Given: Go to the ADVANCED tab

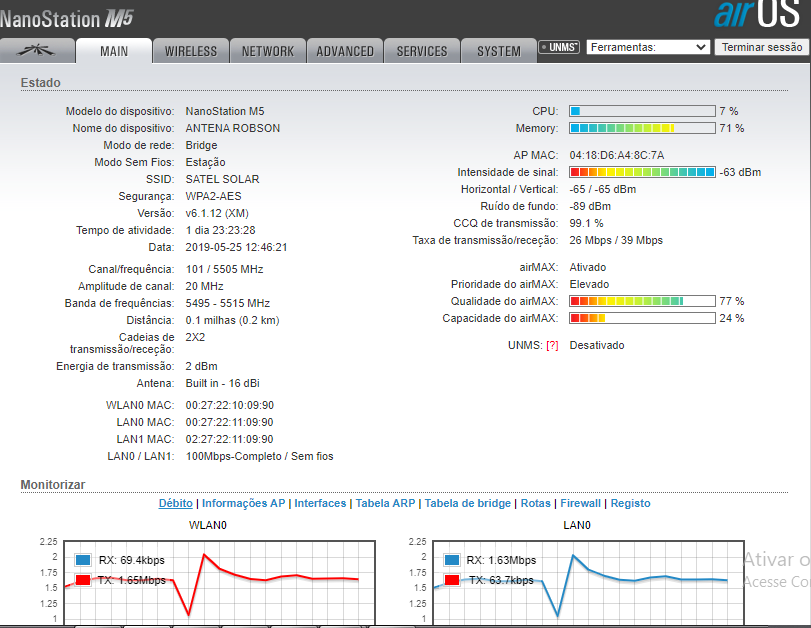Looking at the screenshot, I should tap(345, 51).
